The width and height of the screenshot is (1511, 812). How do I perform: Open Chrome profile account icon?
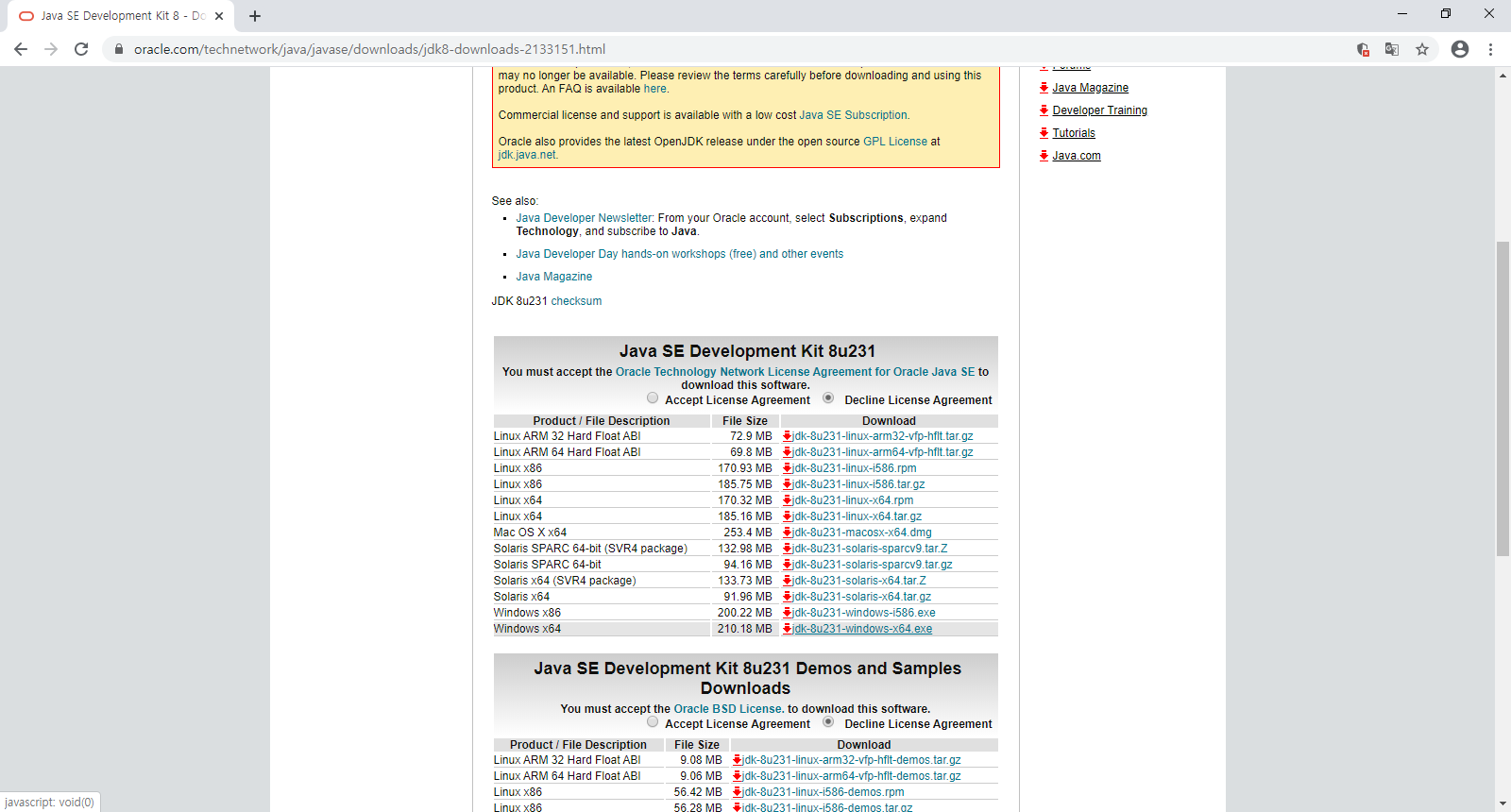coord(1460,49)
